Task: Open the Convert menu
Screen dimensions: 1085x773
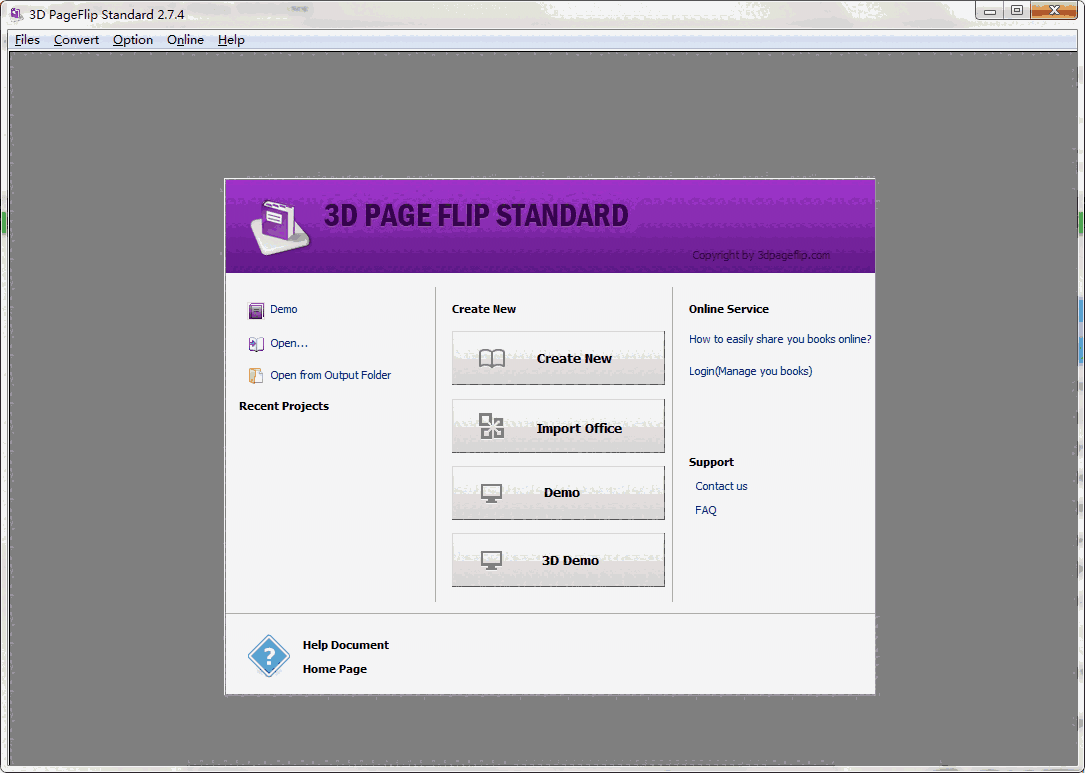Action: point(76,40)
